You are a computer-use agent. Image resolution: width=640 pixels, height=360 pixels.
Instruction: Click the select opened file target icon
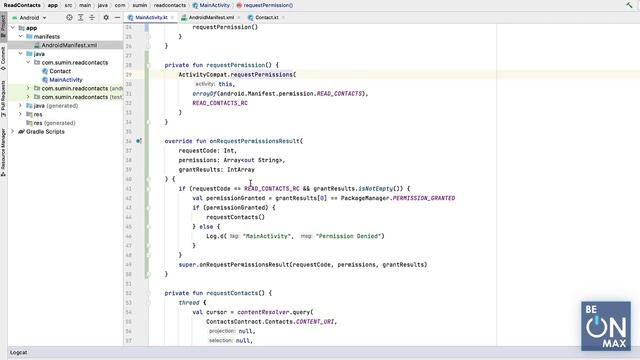[69, 18]
